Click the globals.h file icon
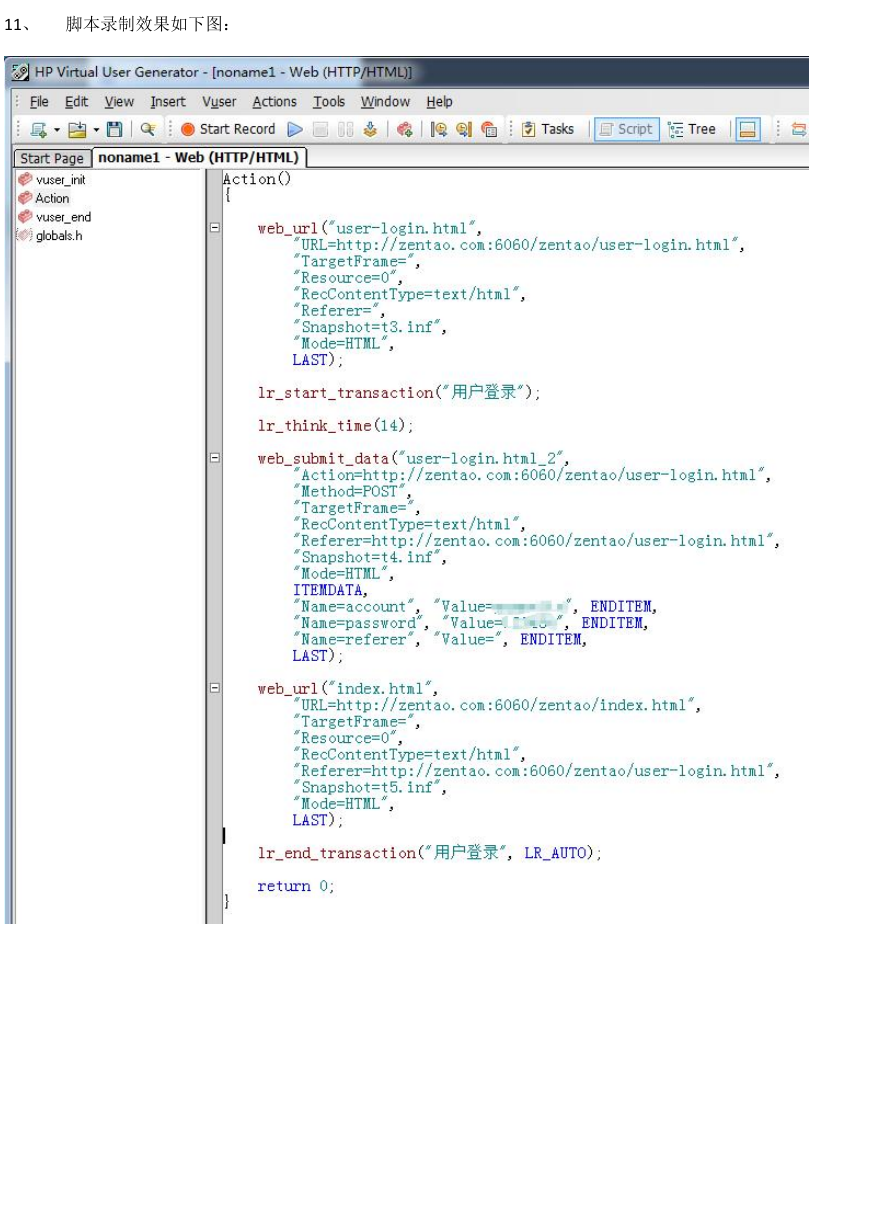Image resolution: width=869 pixels, height=1228 pixels. click(x=25, y=236)
